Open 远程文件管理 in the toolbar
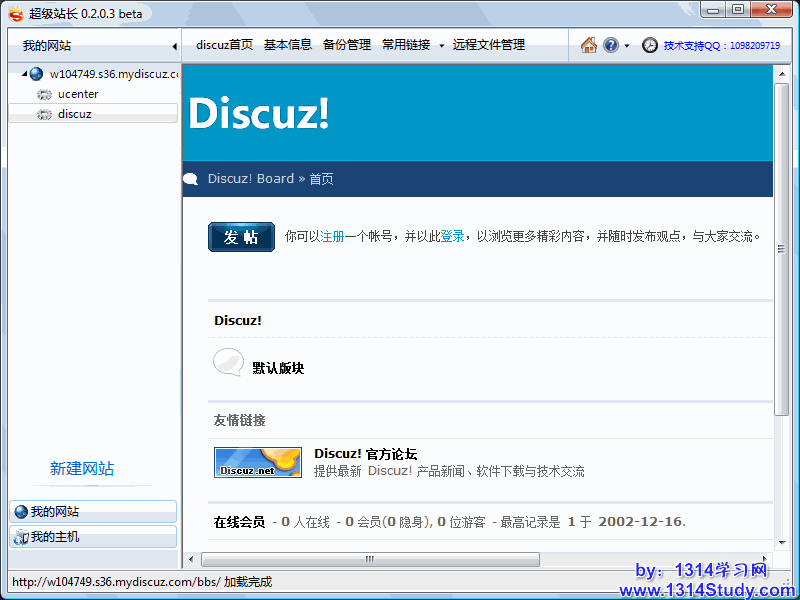The width and height of the screenshot is (800, 600). 489,45
